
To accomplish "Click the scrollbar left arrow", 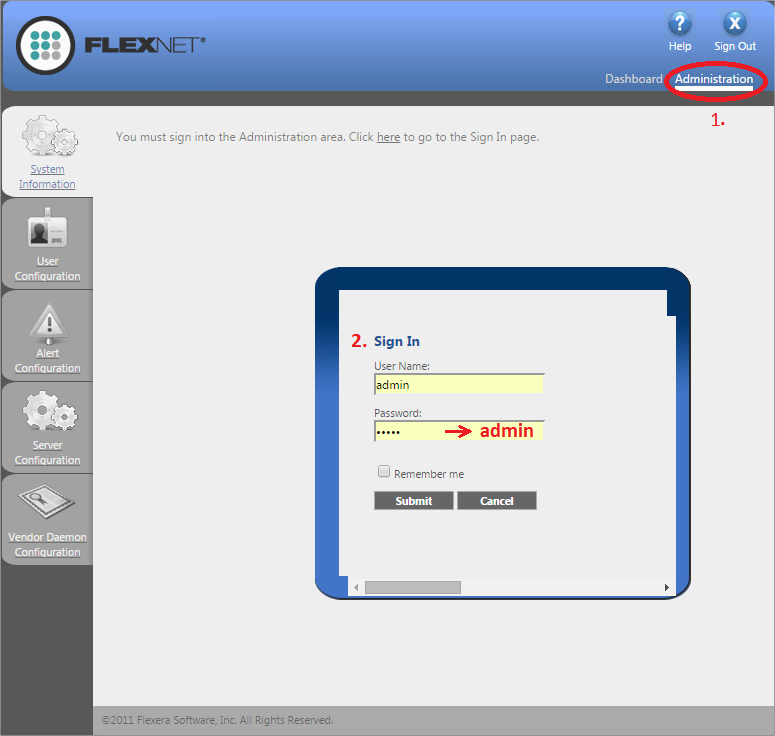I will (x=356, y=587).
